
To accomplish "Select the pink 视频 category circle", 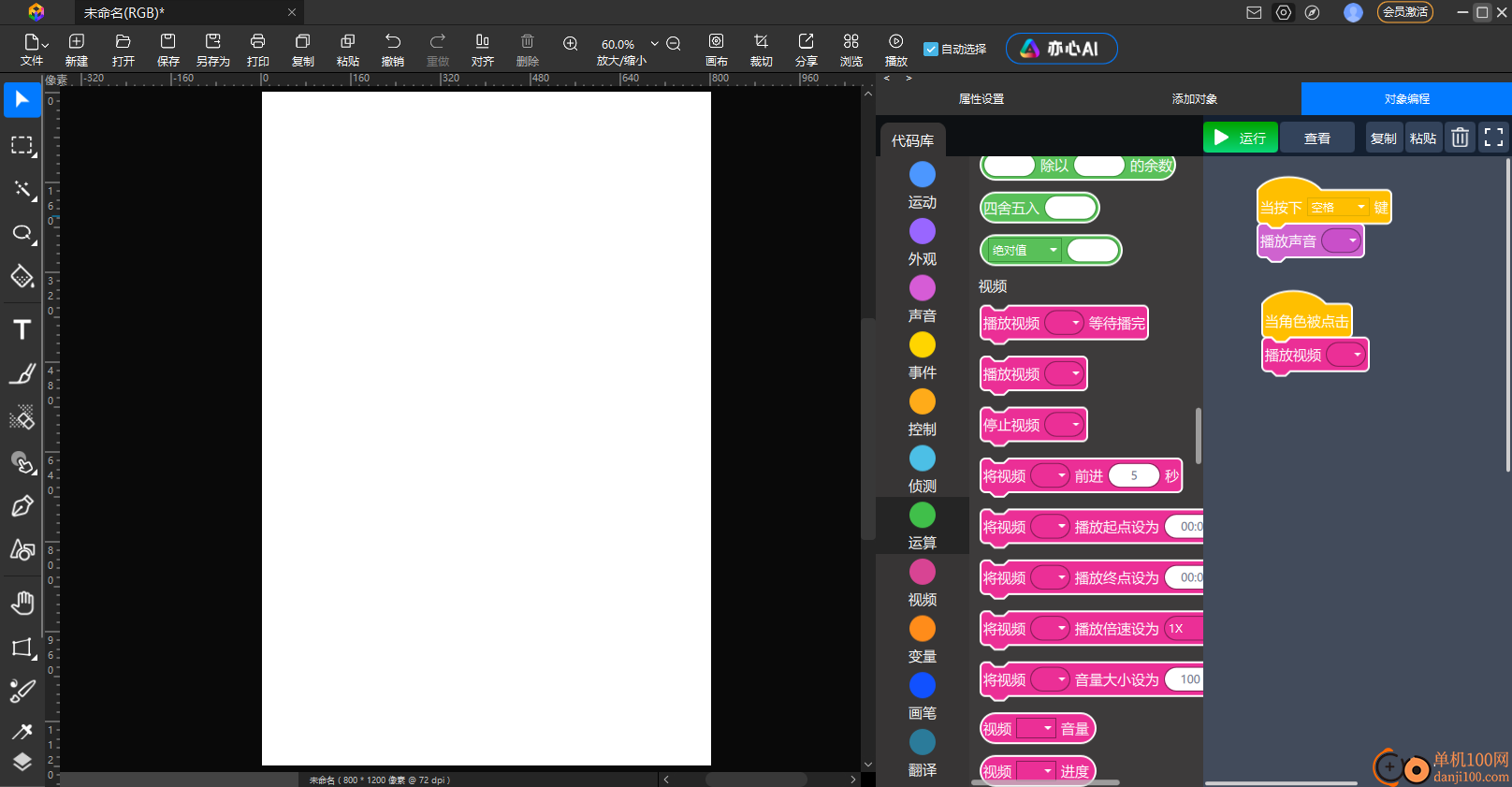I will click(x=923, y=572).
